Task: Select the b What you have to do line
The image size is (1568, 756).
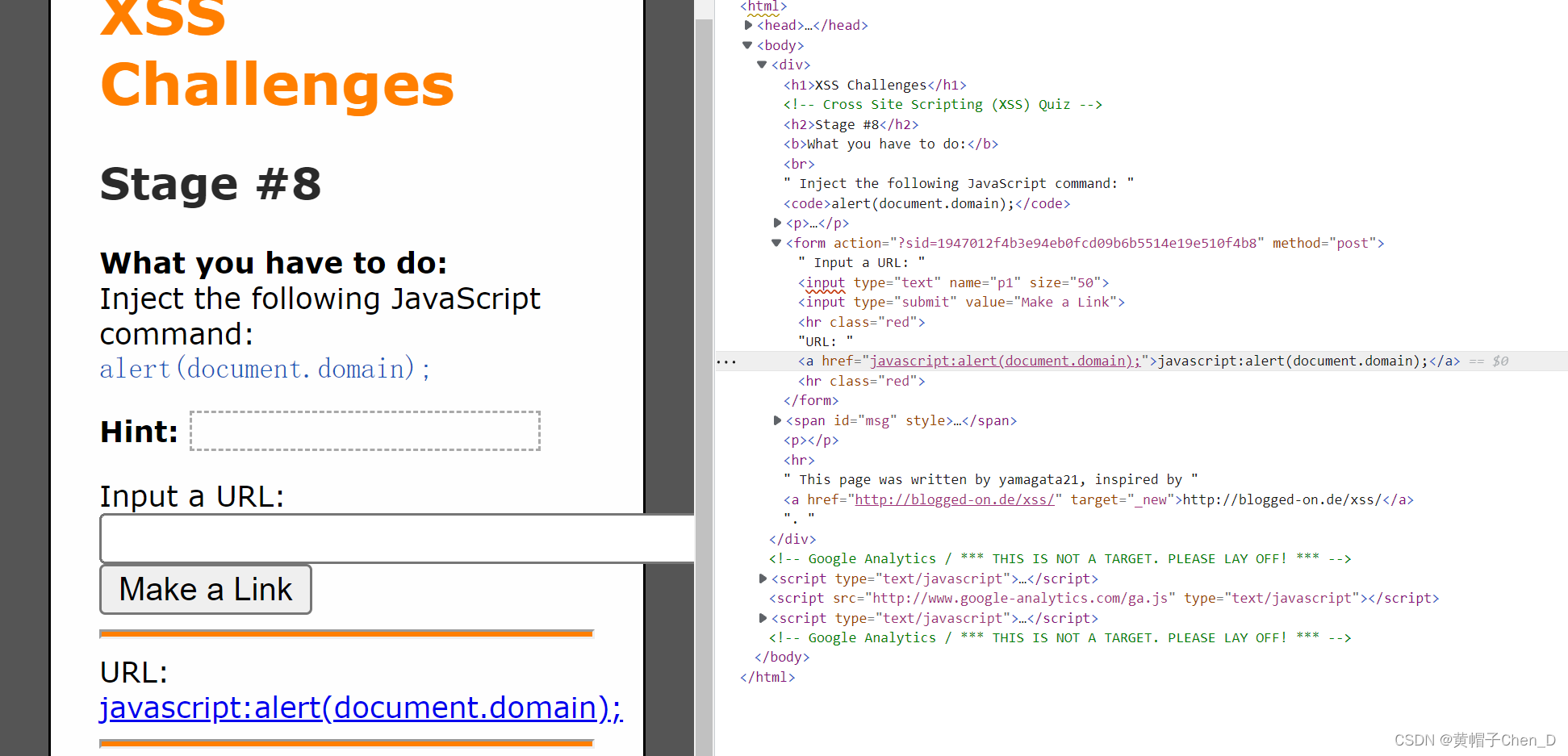Action: click(x=891, y=144)
